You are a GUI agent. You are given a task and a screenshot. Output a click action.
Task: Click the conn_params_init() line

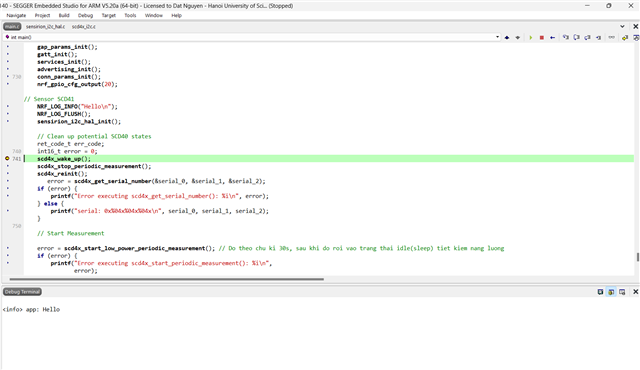pos(69,77)
